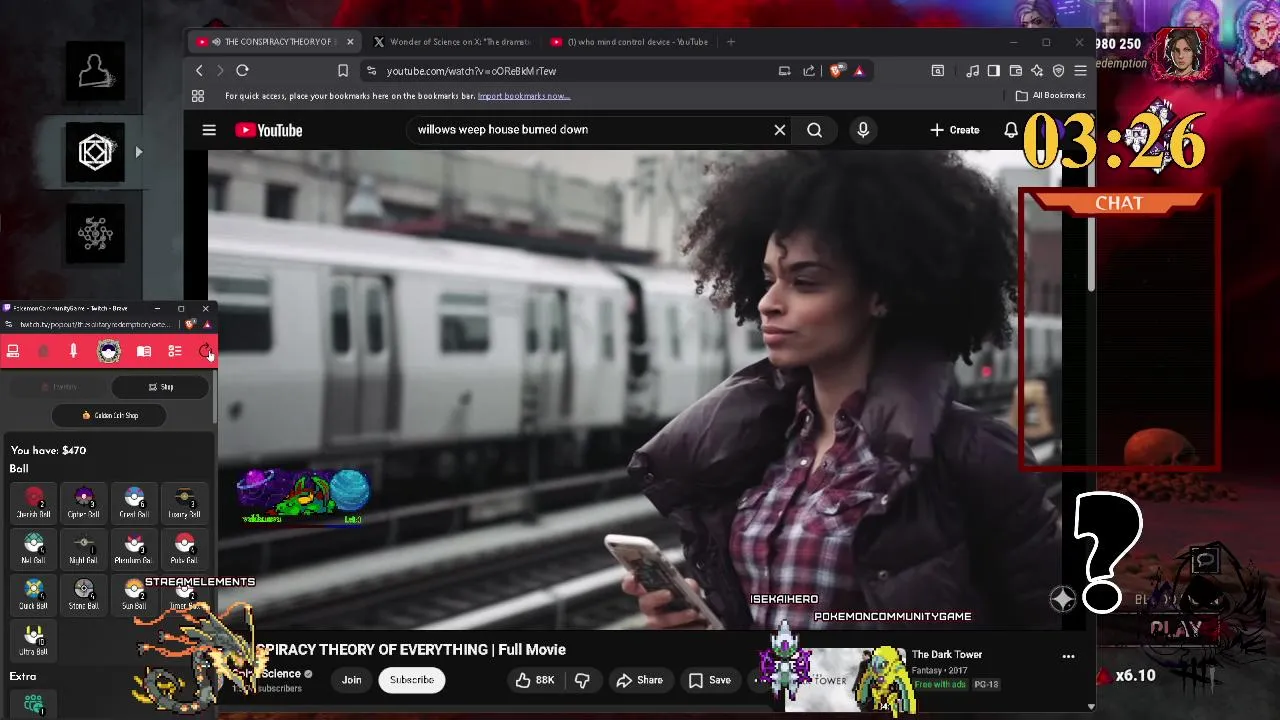Image resolution: width=1280 pixels, height=720 pixels.
Task: Select the Luxury Ball item
Action: click(x=184, y=502)
